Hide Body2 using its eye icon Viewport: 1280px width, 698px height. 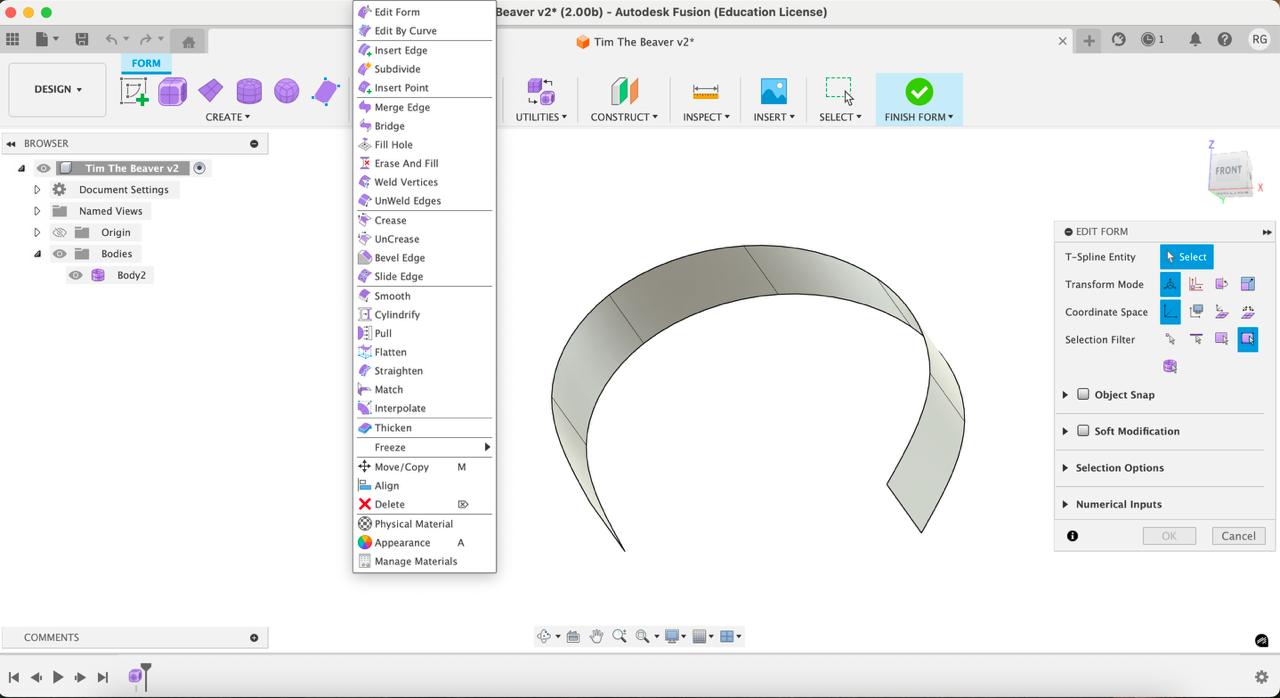76,275
